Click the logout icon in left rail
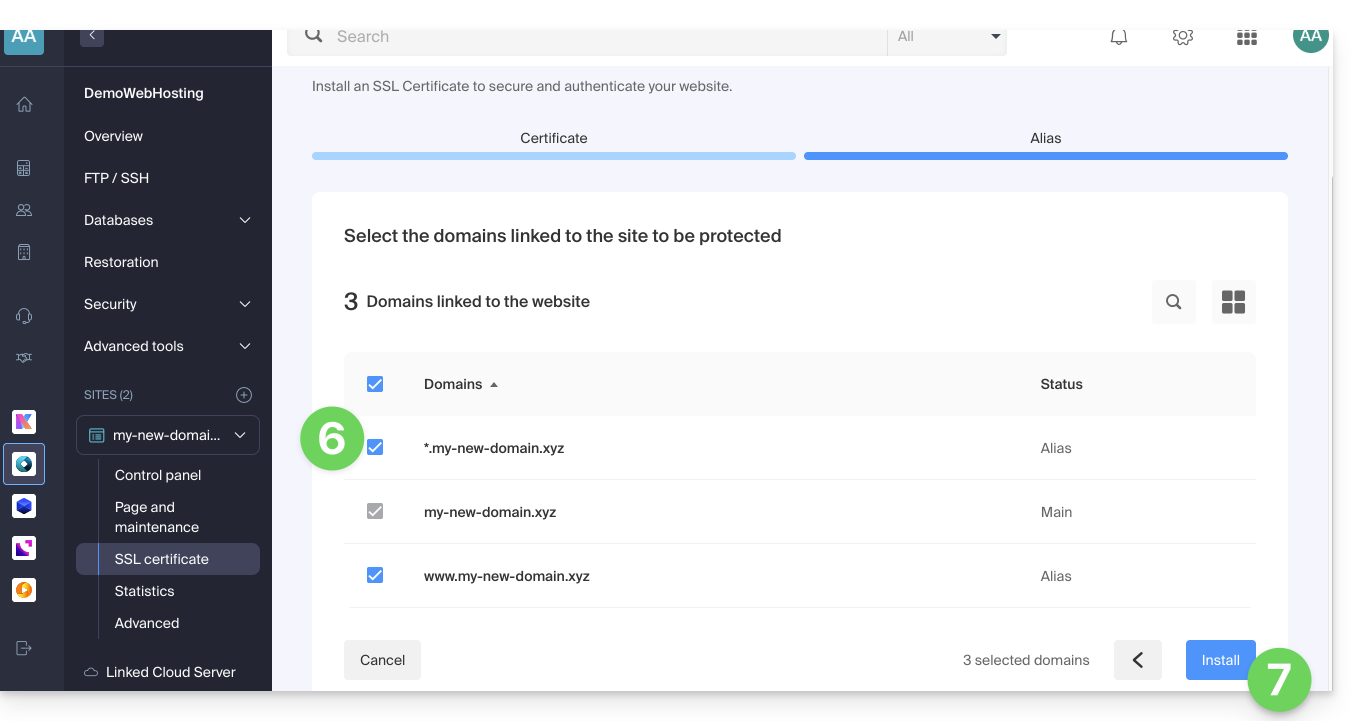1363x721 pixels. click(x=24, y=648)
